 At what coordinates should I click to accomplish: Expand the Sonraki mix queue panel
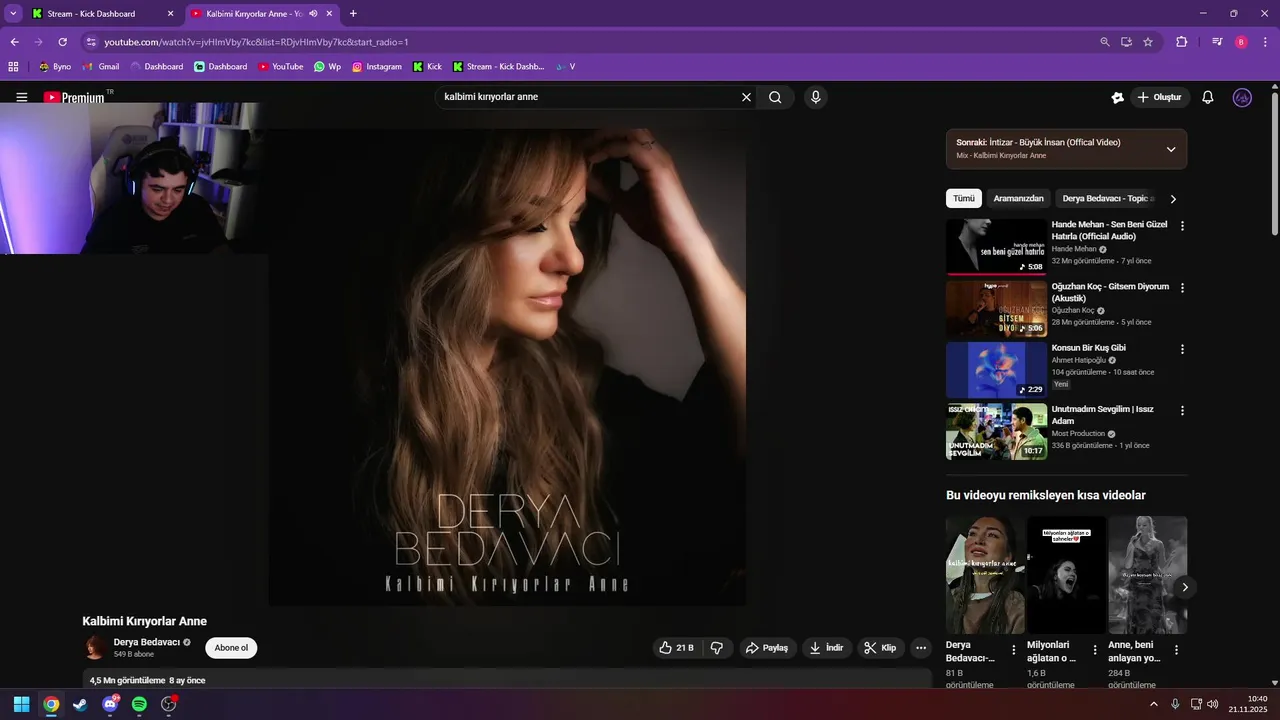coord(1171,149)
